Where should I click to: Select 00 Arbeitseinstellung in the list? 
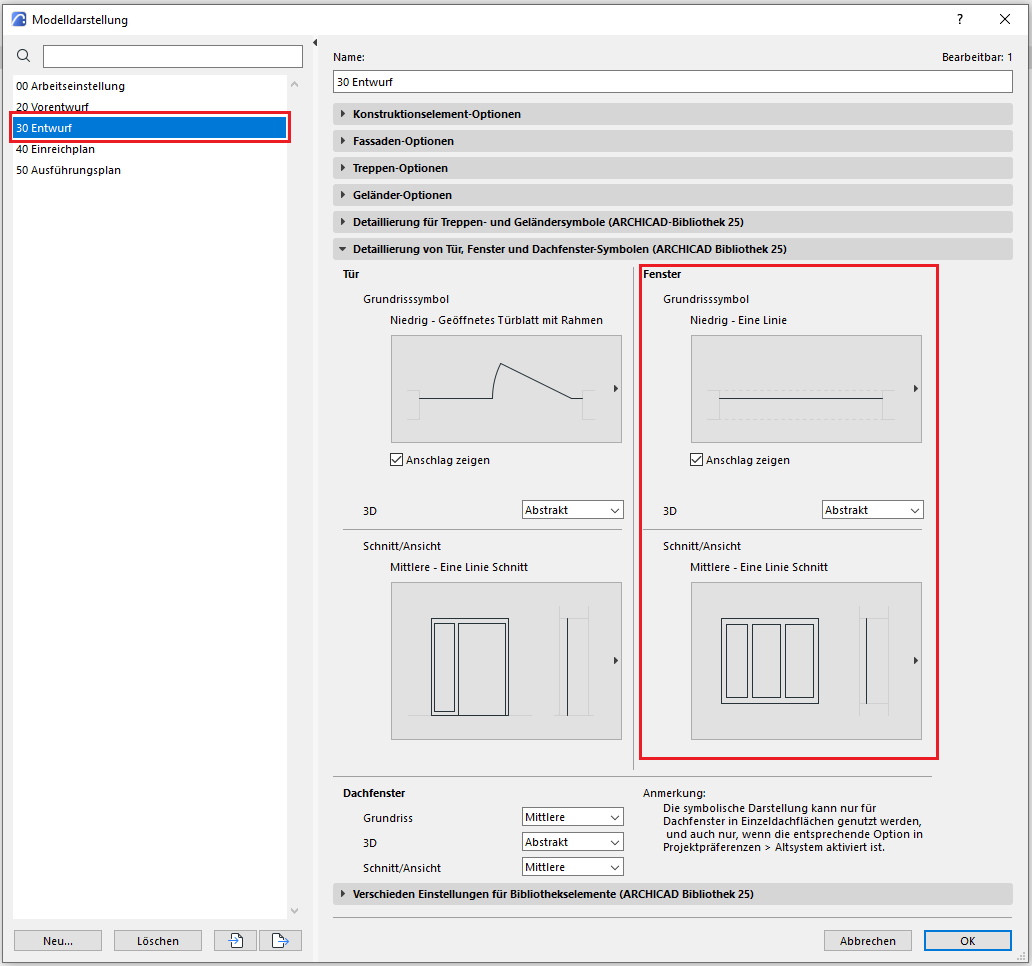(x=70, y=86)
